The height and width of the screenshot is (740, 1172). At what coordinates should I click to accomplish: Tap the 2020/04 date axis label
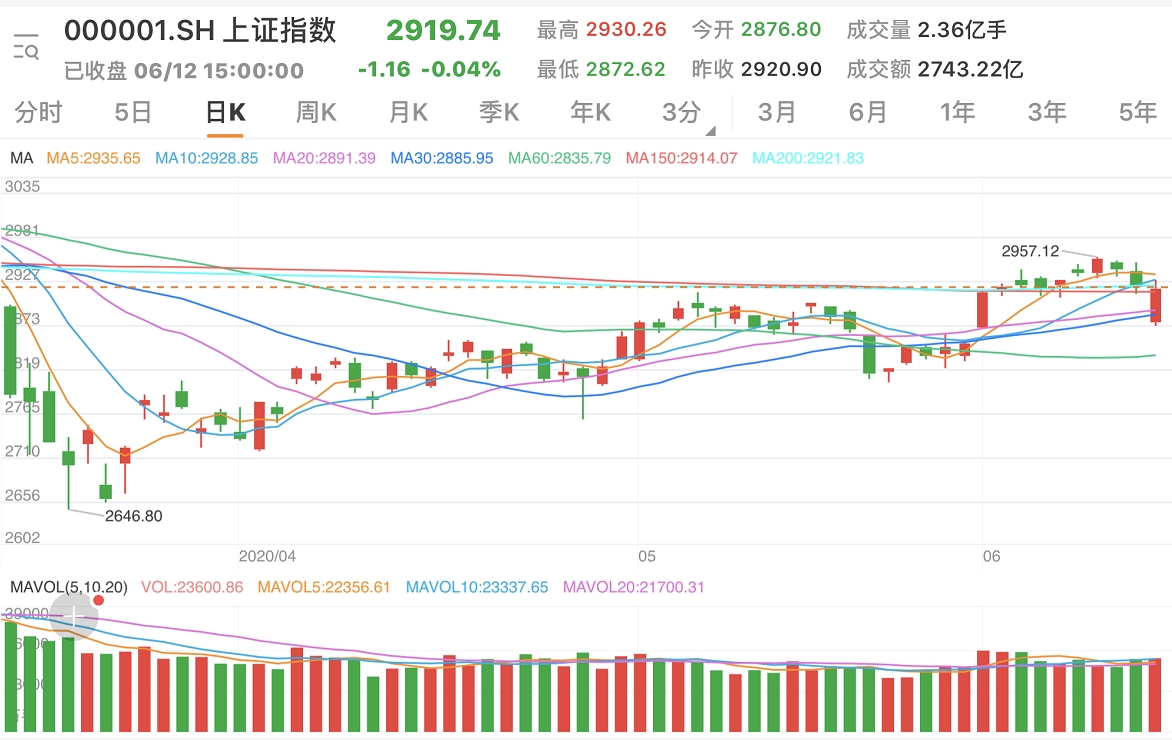click(x=267, y=556)
